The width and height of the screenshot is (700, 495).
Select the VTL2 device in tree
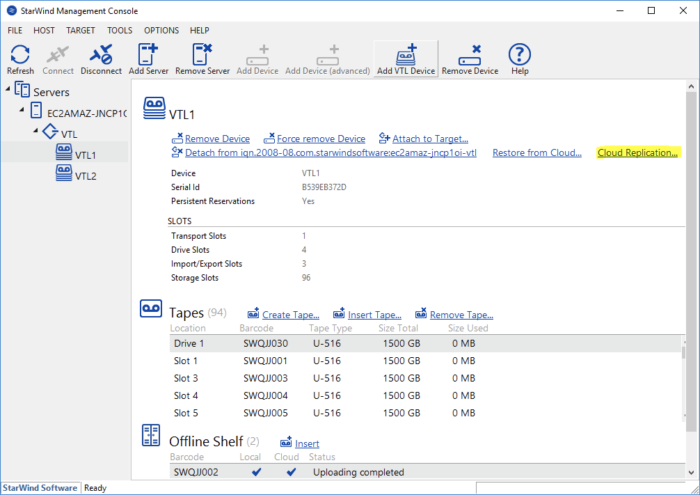(85, 174)
